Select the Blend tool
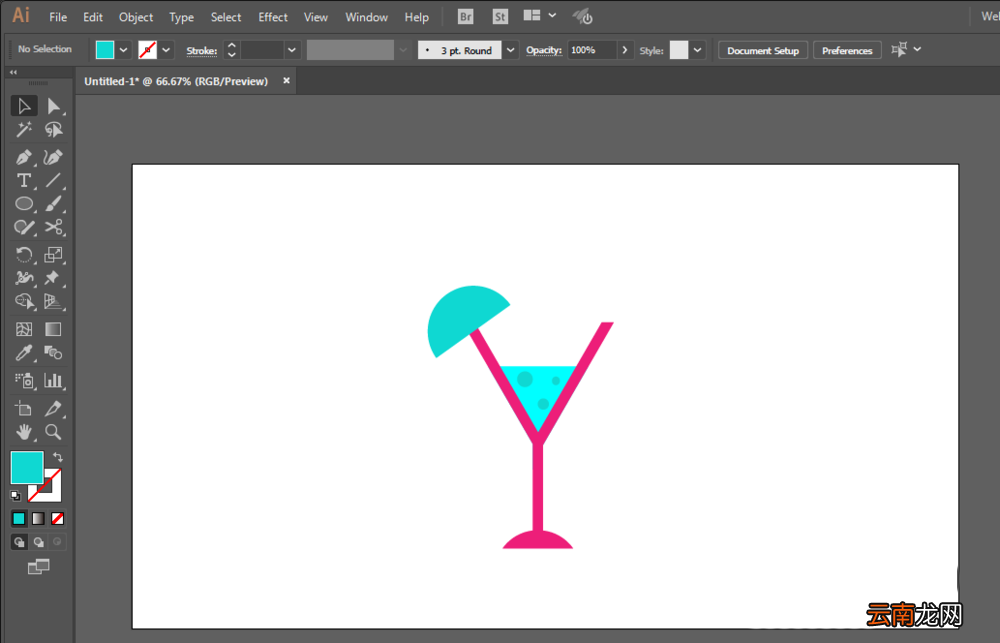Image resolution: width=1000 pixels, height=643 pixels. 54,353
